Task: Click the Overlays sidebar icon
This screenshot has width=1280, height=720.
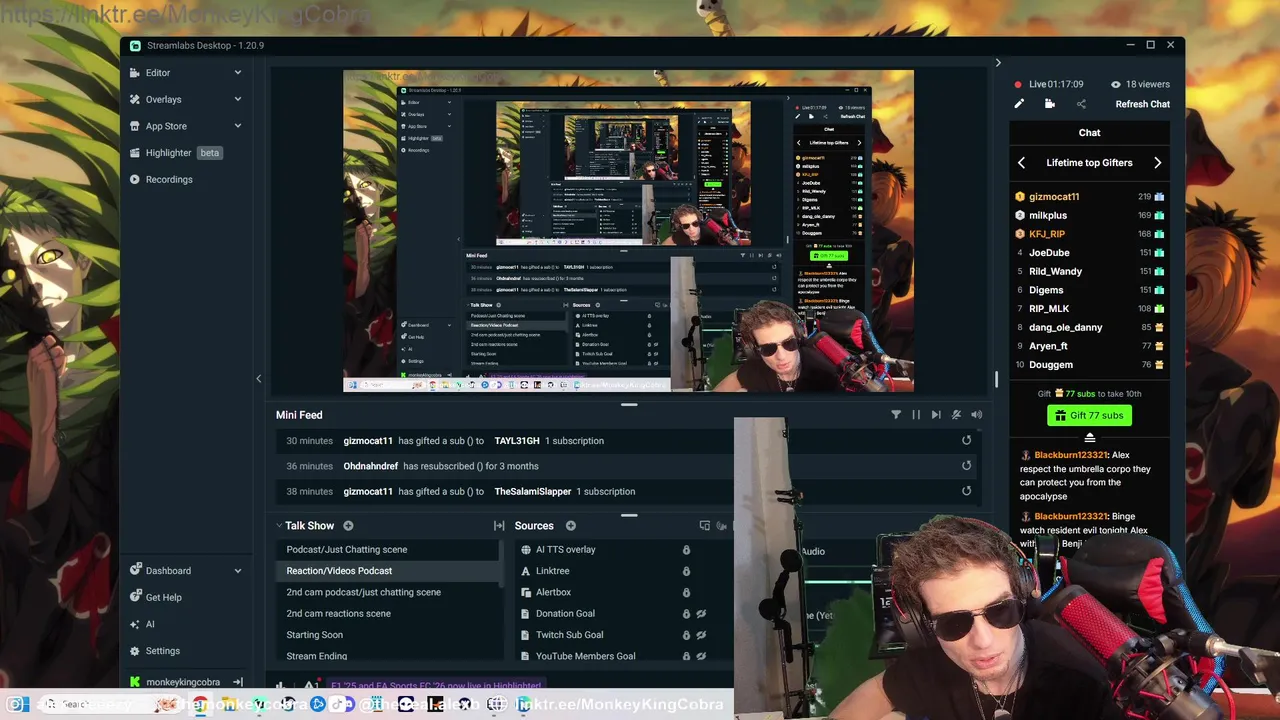Action: click(135, 99)
